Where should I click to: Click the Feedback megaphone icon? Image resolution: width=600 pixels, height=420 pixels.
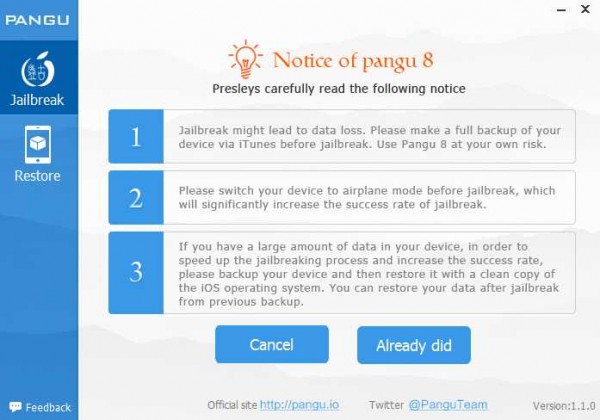click(13, 407)
